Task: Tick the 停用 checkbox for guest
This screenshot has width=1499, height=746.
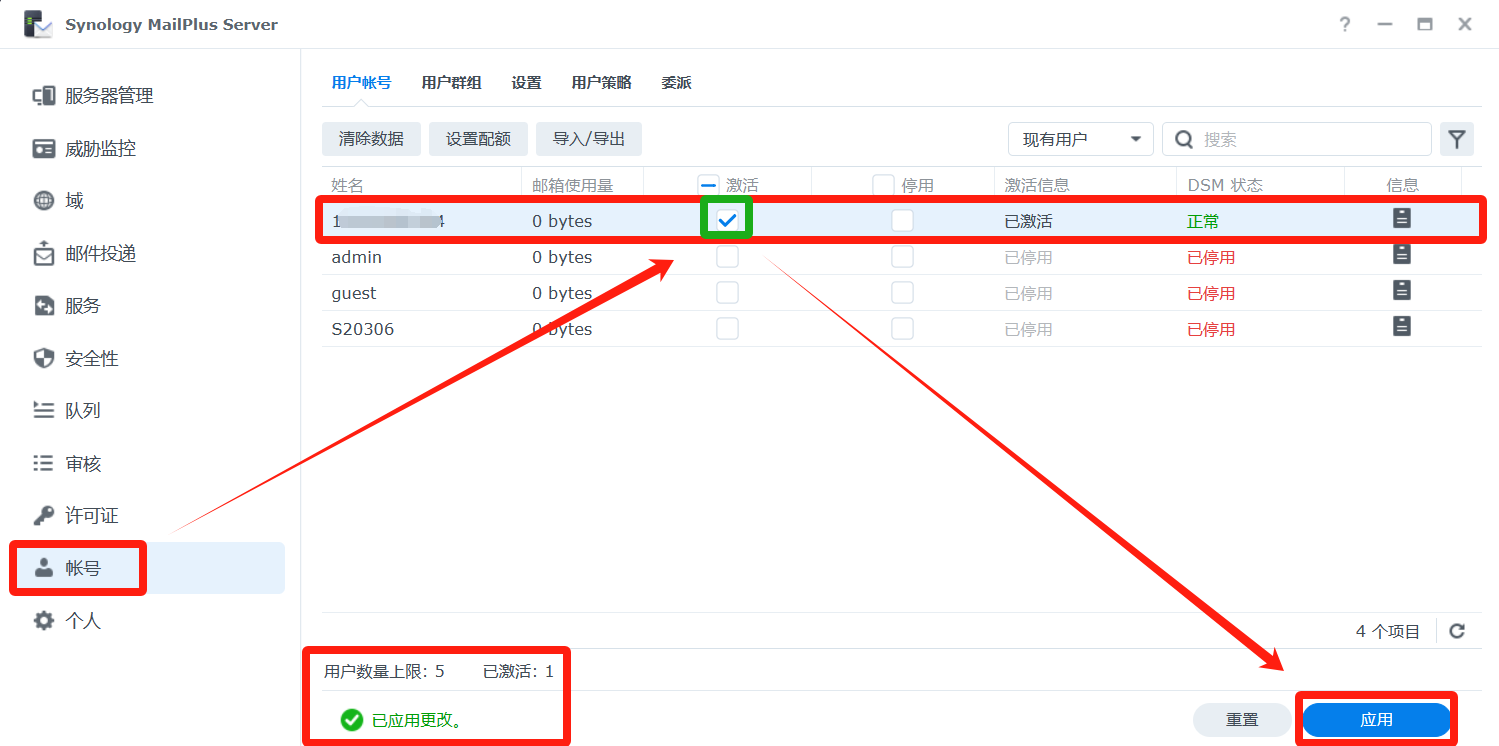Action: 902,293
